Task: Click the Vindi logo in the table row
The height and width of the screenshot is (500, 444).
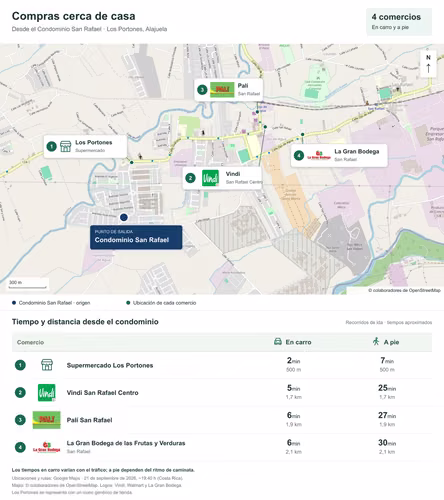Action: point(46,392)
